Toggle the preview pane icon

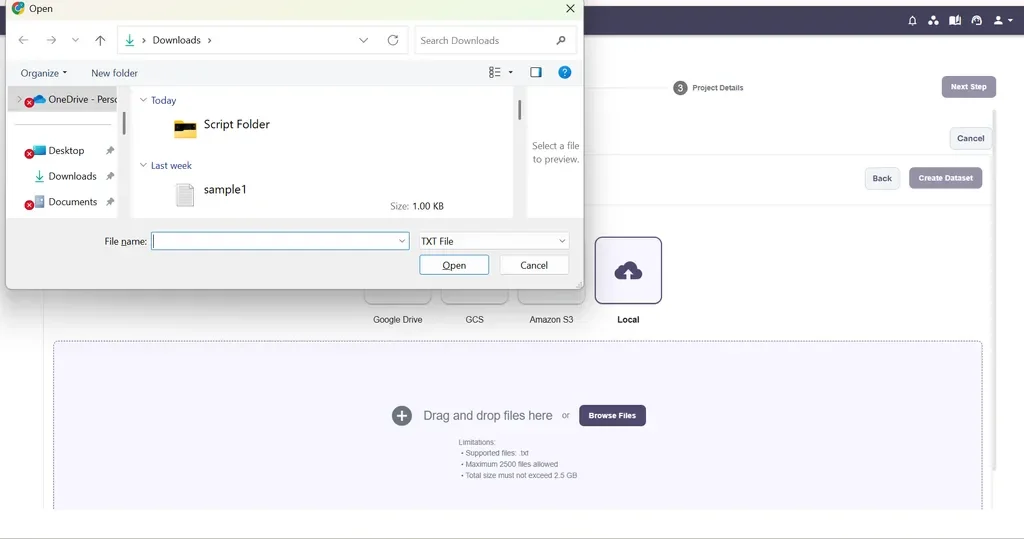tap(536, 73)
